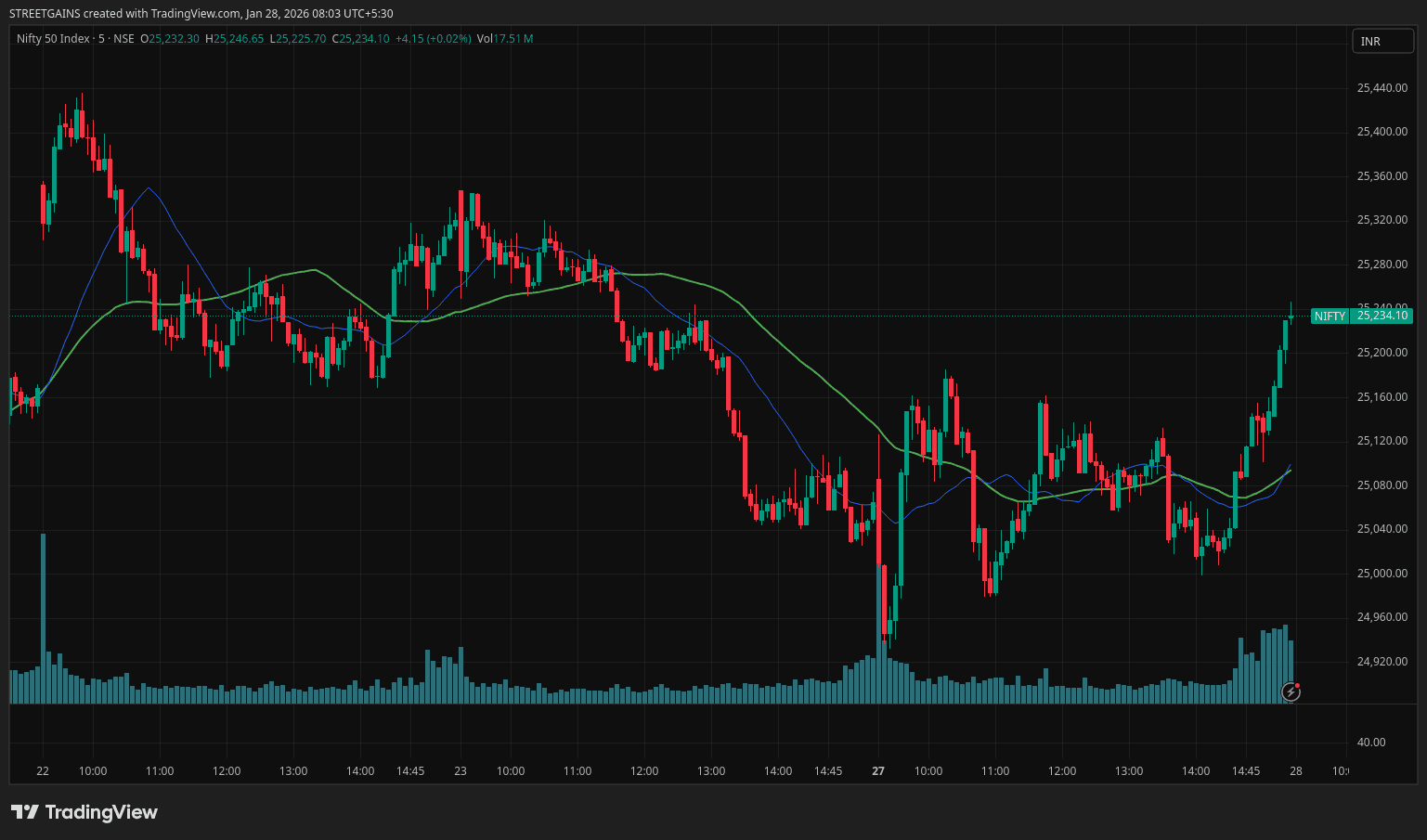Click the 25,234.10 current price label
The height and width of the screenshot is (840, 1427).
click(1382, 317)
